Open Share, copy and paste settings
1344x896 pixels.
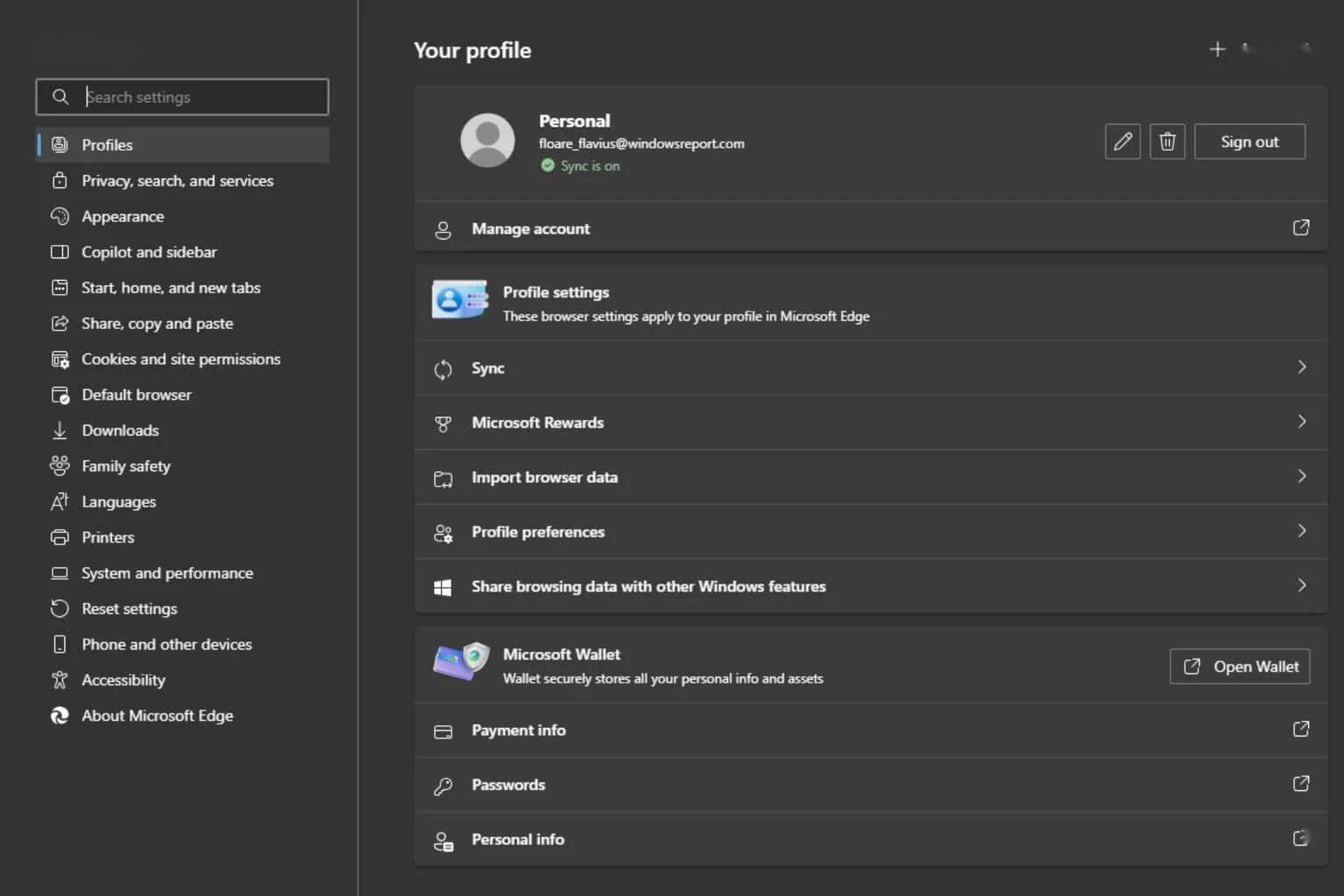(183, 324)
